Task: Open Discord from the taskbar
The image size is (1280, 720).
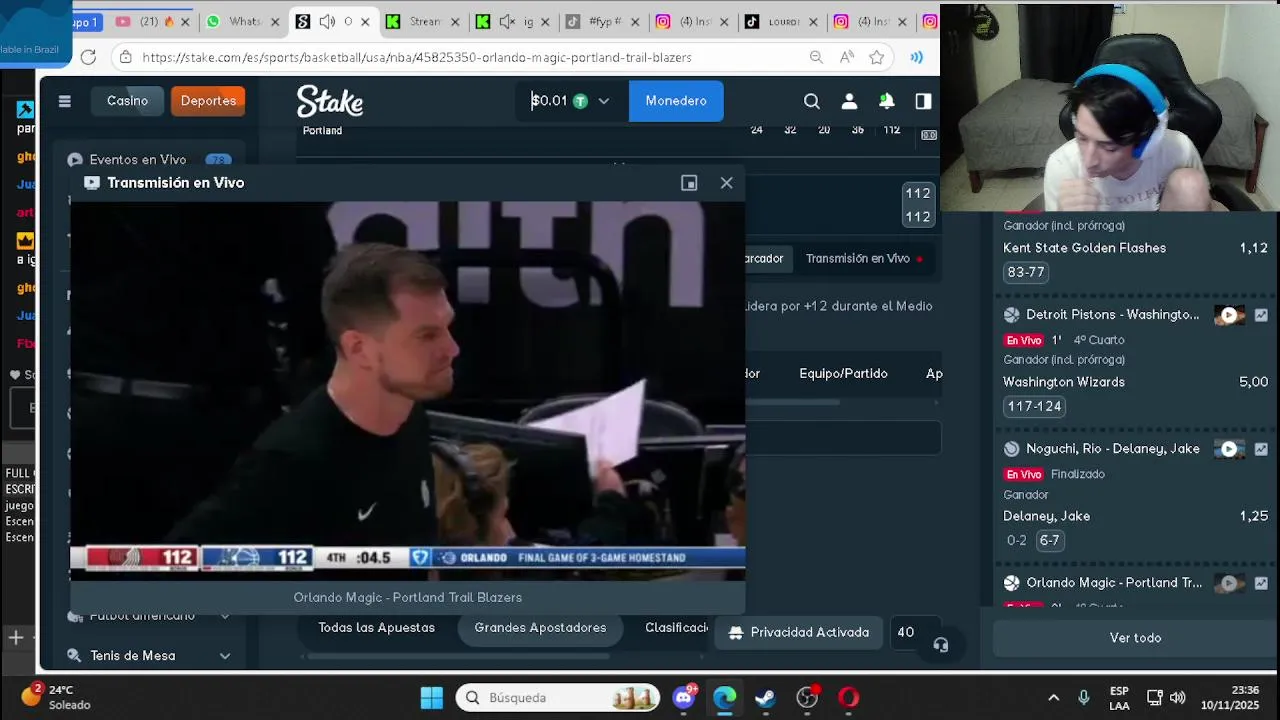Action: tap(685, 697)
